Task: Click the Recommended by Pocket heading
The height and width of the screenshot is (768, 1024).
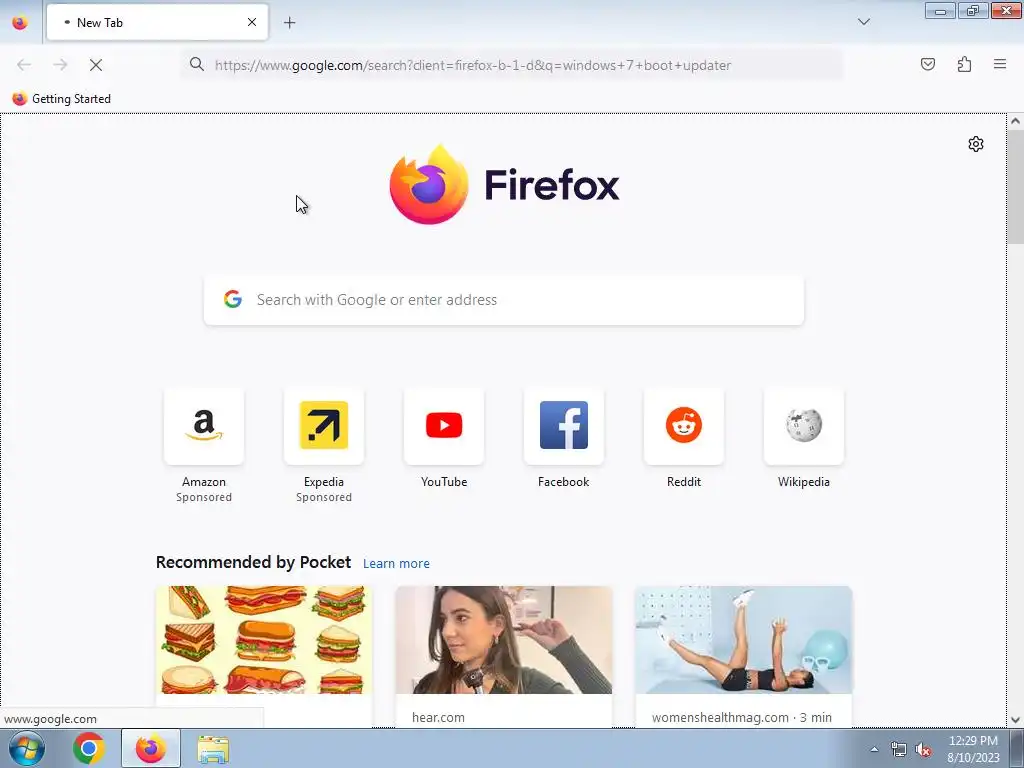Action: click(253, 562)
